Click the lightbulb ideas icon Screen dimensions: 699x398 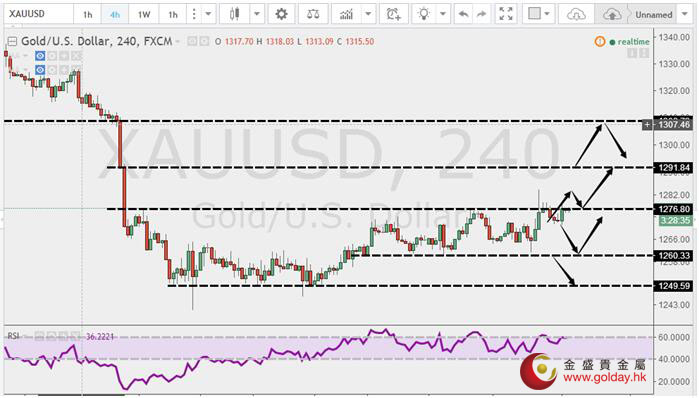(424, 14)
